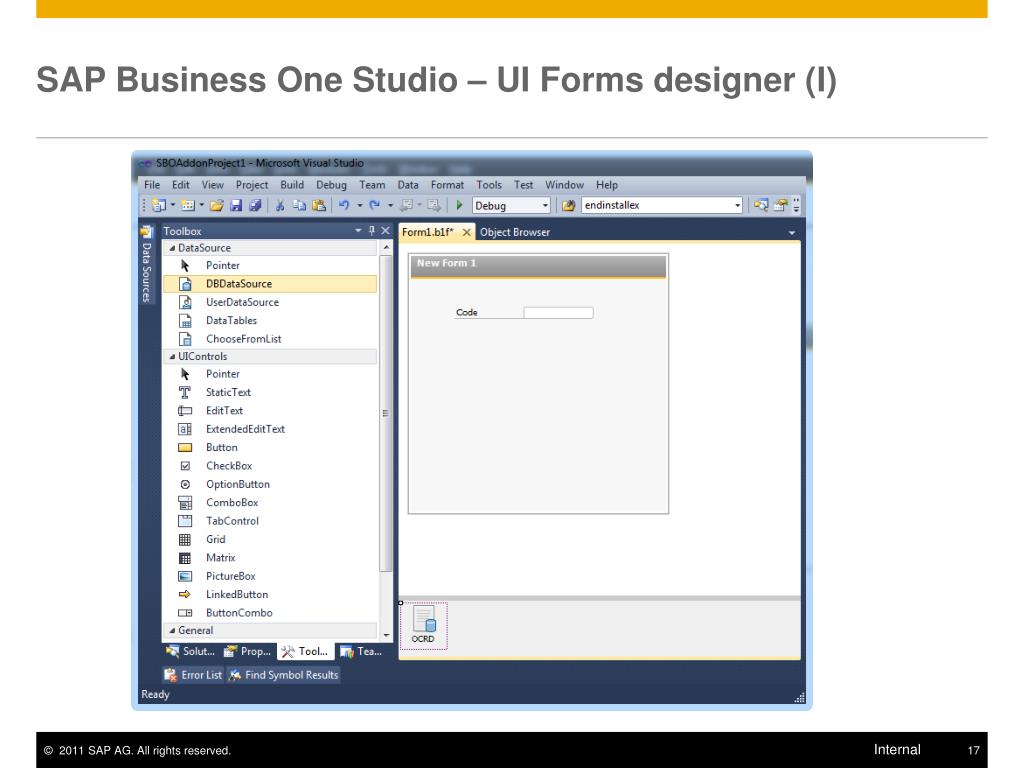Click the OCRD data source component

(x=423, y=626)
